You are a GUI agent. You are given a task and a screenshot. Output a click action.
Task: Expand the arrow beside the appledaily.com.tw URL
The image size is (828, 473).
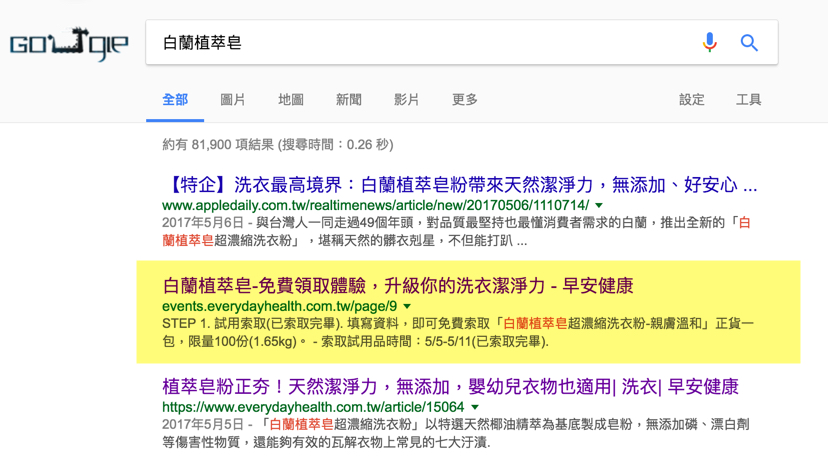point(599,206)
